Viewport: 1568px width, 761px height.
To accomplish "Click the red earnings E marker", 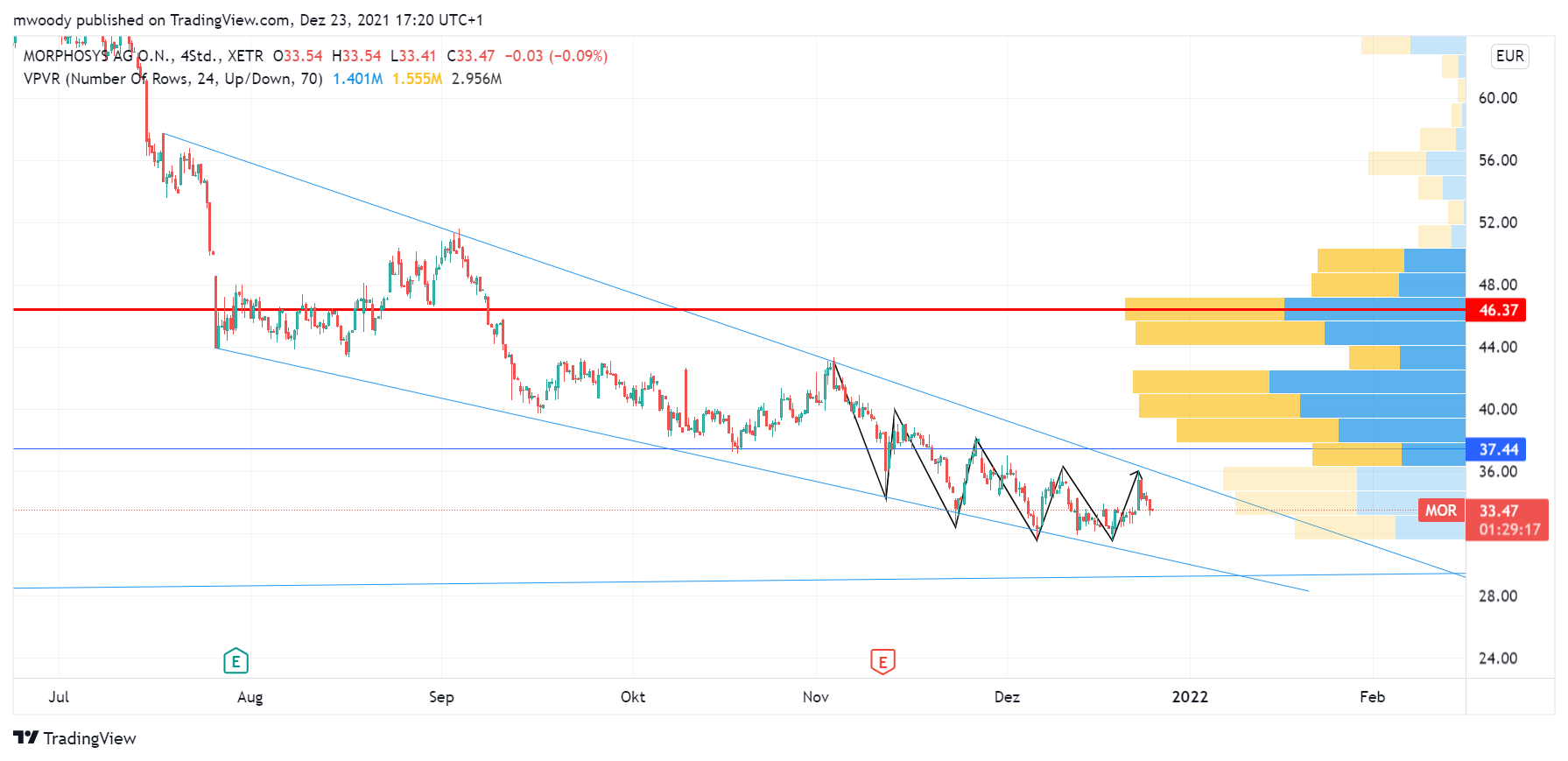I will [882, 661].
